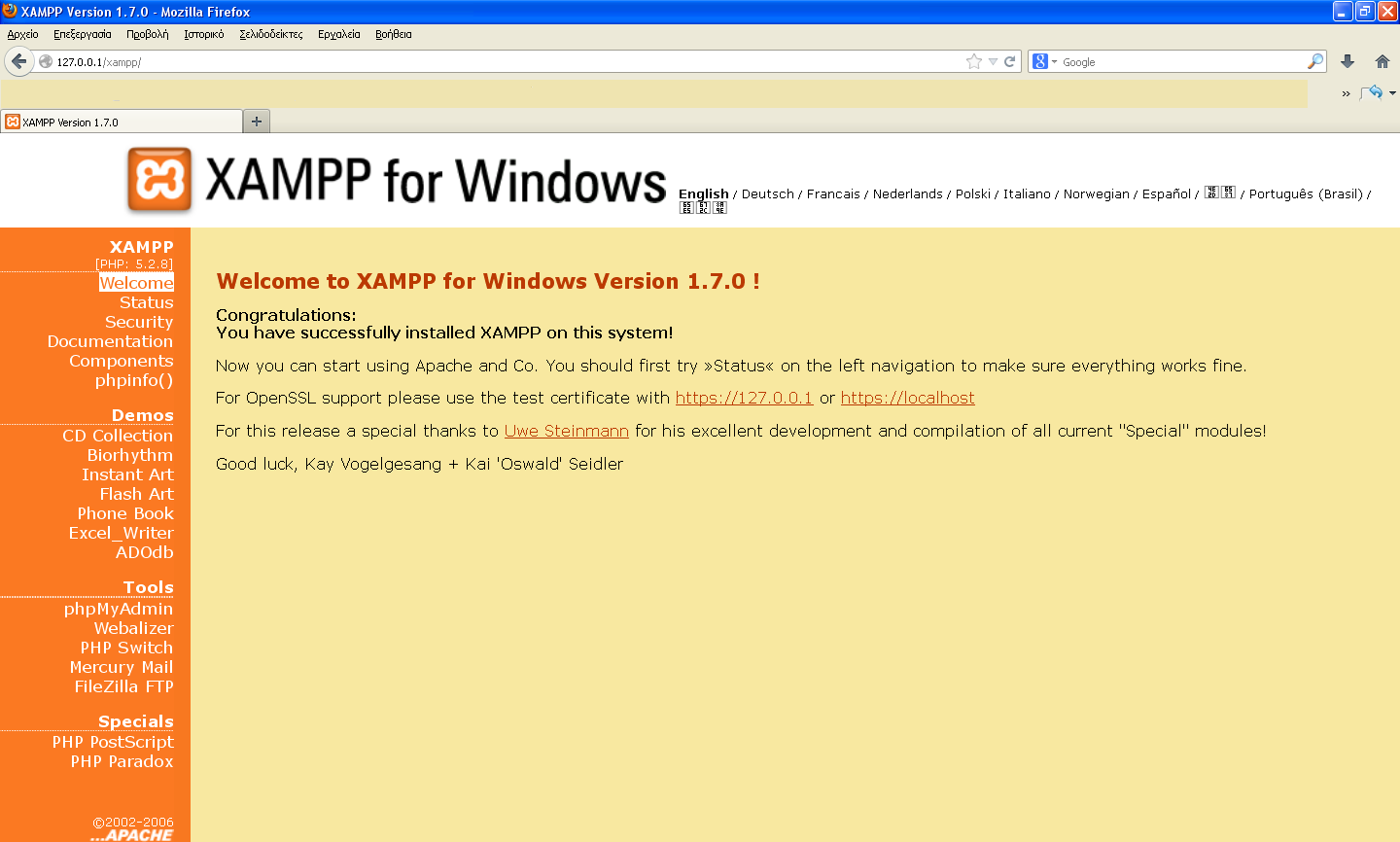This screenshot has width=1400, height=842.
Task: Click the Apache logo in the sidebar footer
Action: pyautogui.click(x=132, y=835)
